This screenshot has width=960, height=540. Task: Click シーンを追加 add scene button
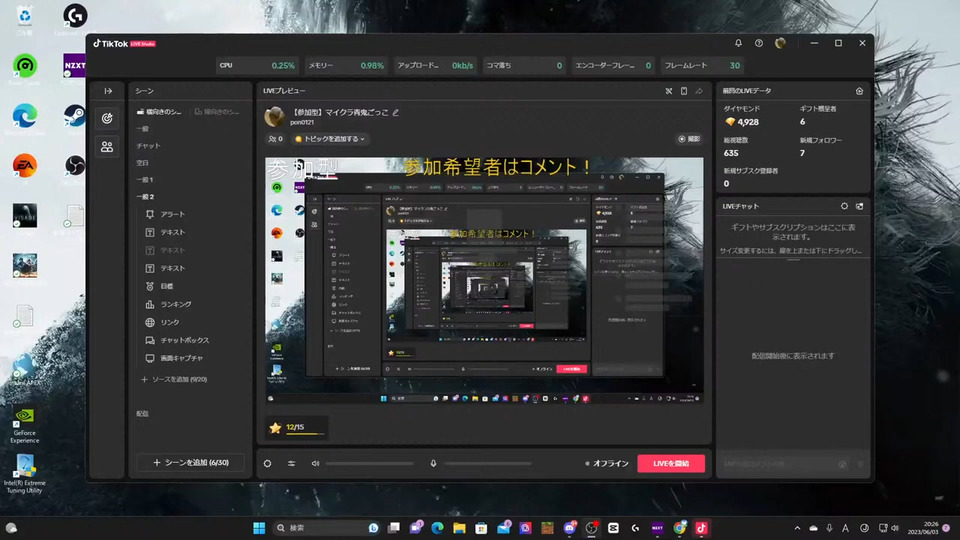click(x=190, y=462)
